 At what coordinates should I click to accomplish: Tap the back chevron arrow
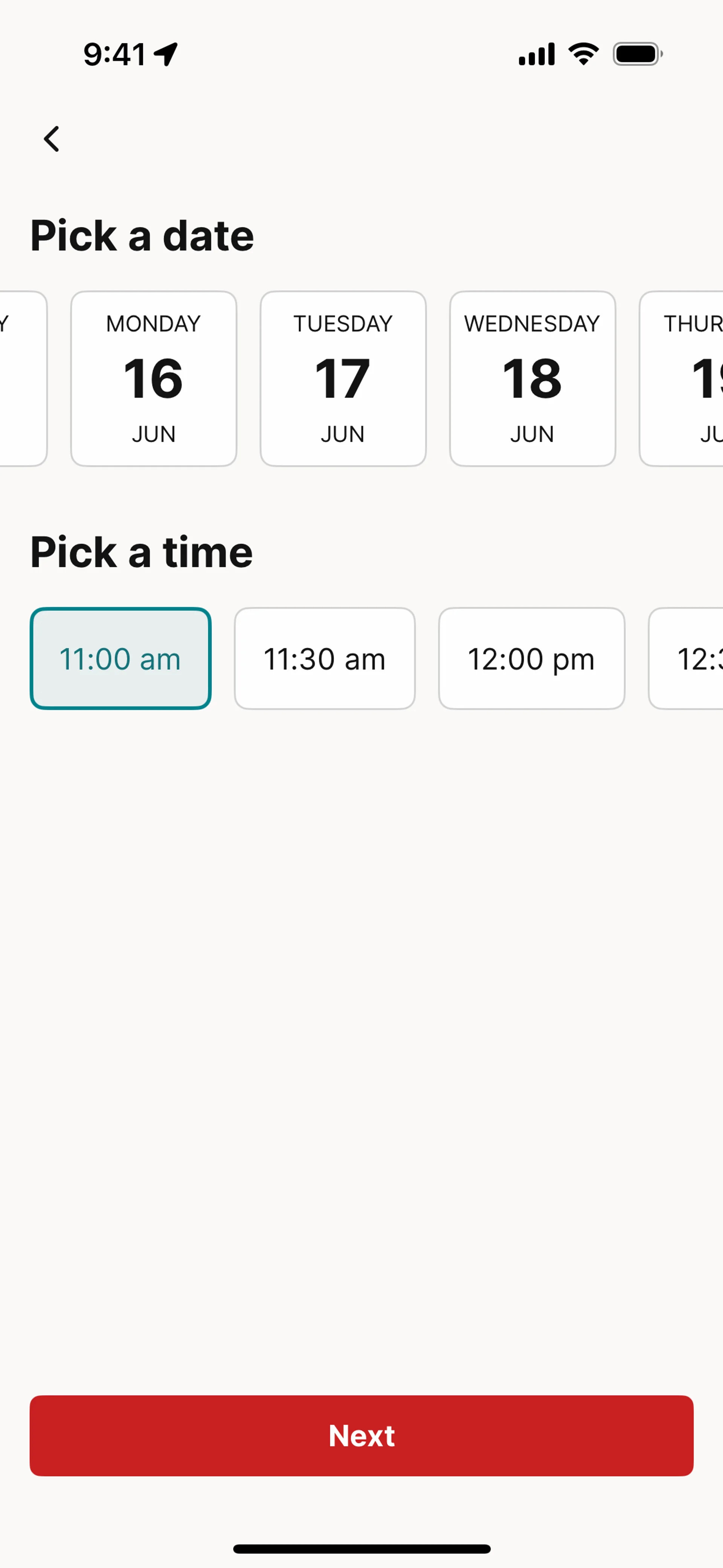(x=52, y=139)
